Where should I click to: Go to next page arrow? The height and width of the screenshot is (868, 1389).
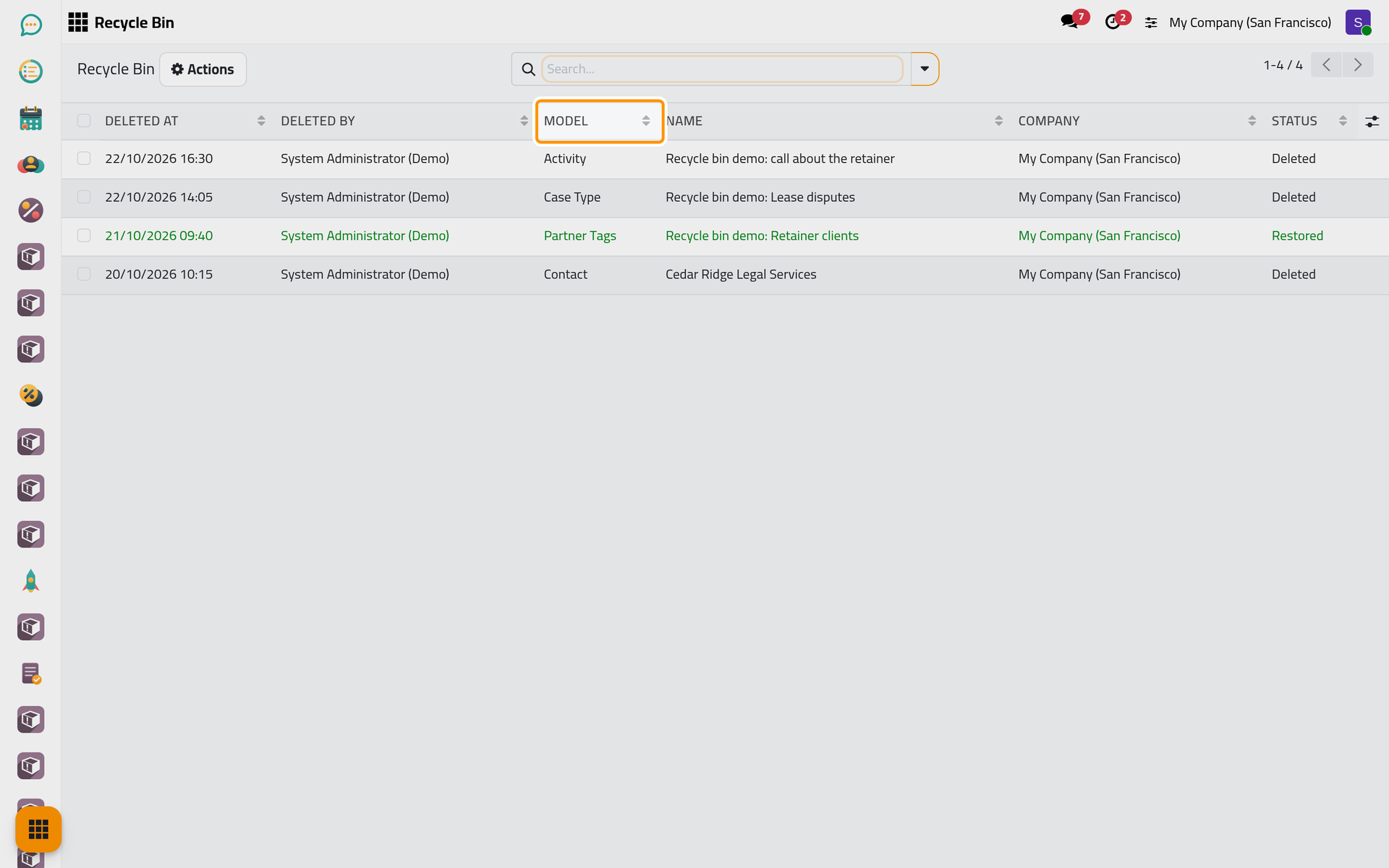click(1358, 65)
